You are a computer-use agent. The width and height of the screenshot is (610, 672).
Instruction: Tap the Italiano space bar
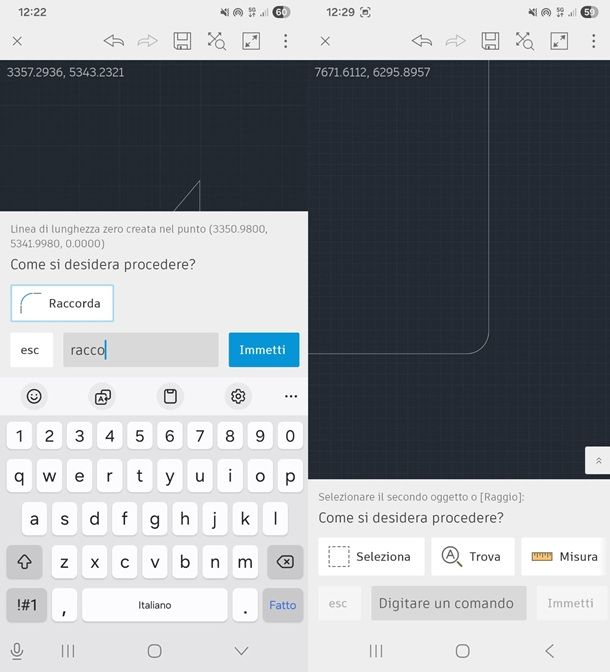pyautogui.click(x=155, y=605)
